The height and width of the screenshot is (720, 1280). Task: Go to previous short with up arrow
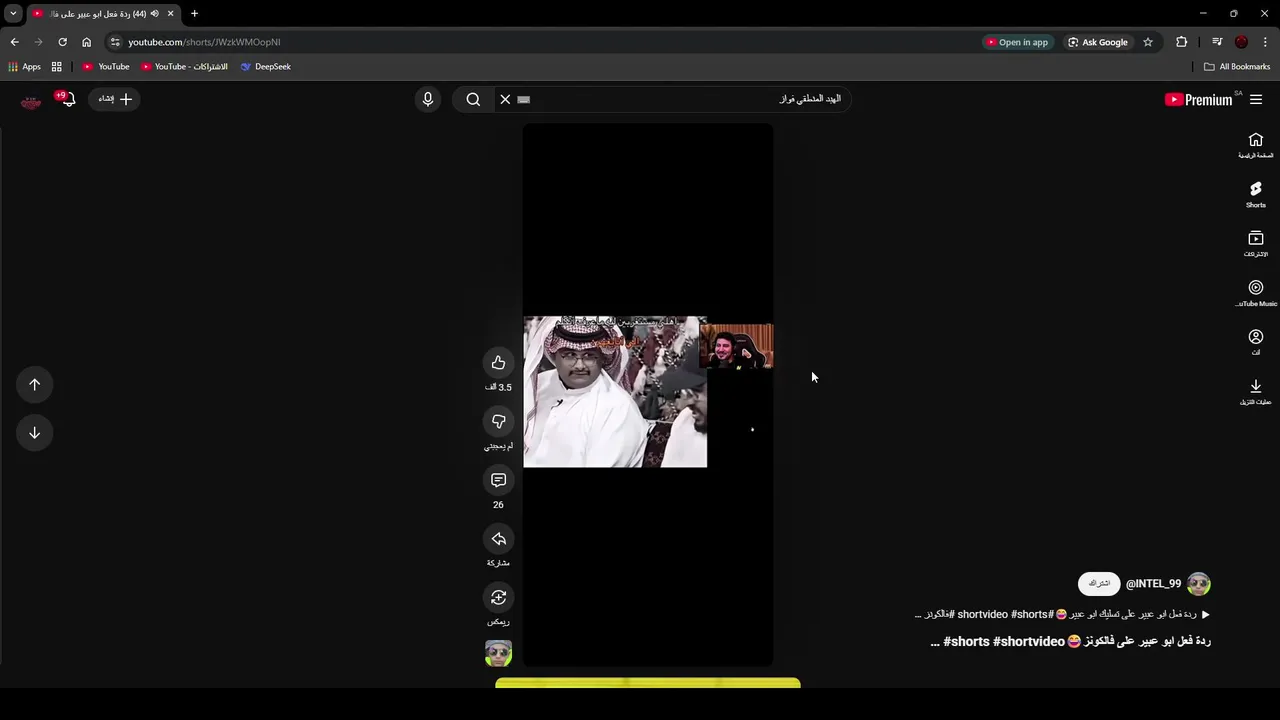pos(34,384)
